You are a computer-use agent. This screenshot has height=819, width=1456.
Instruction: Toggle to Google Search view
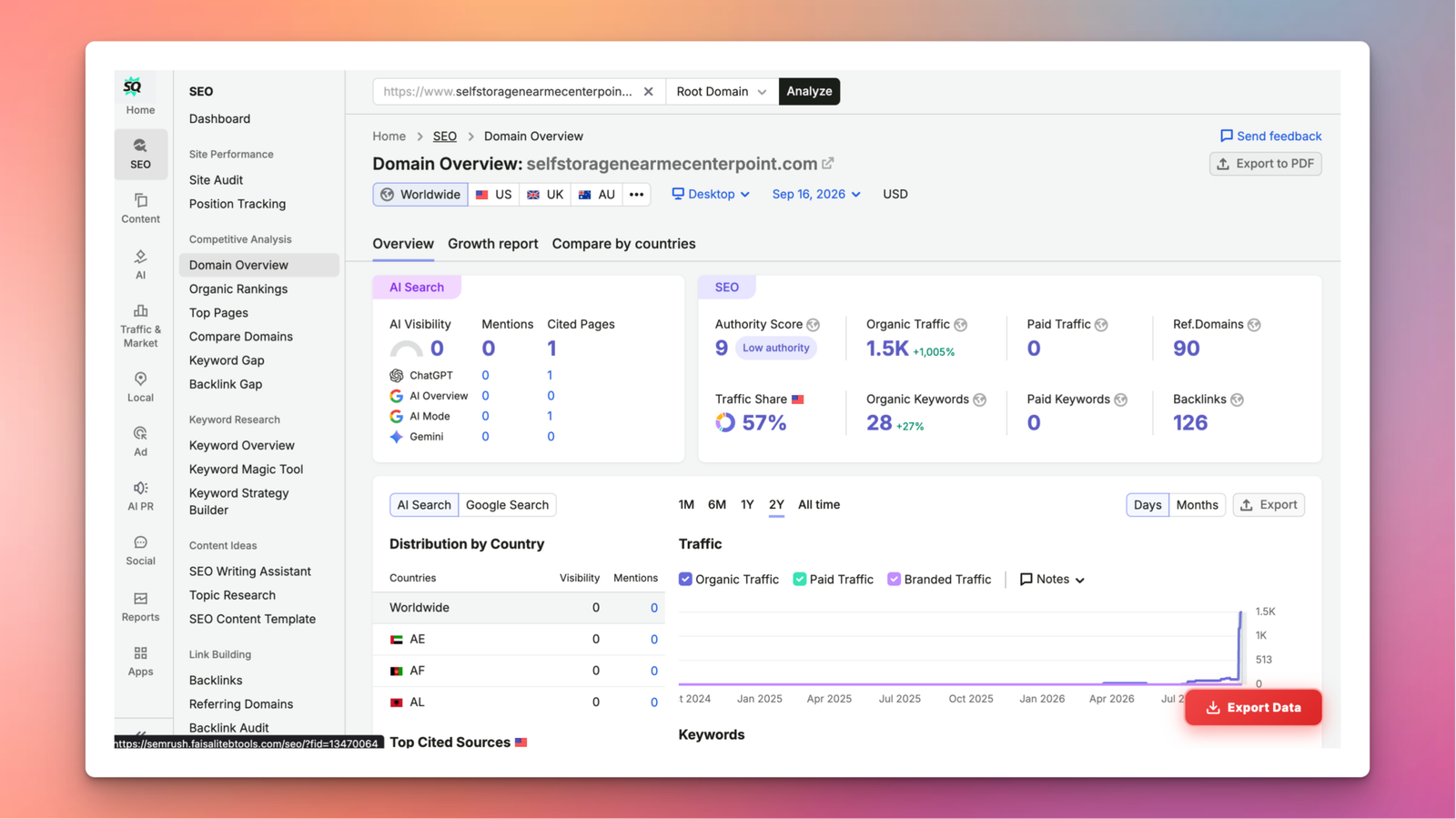click(507, 505)
